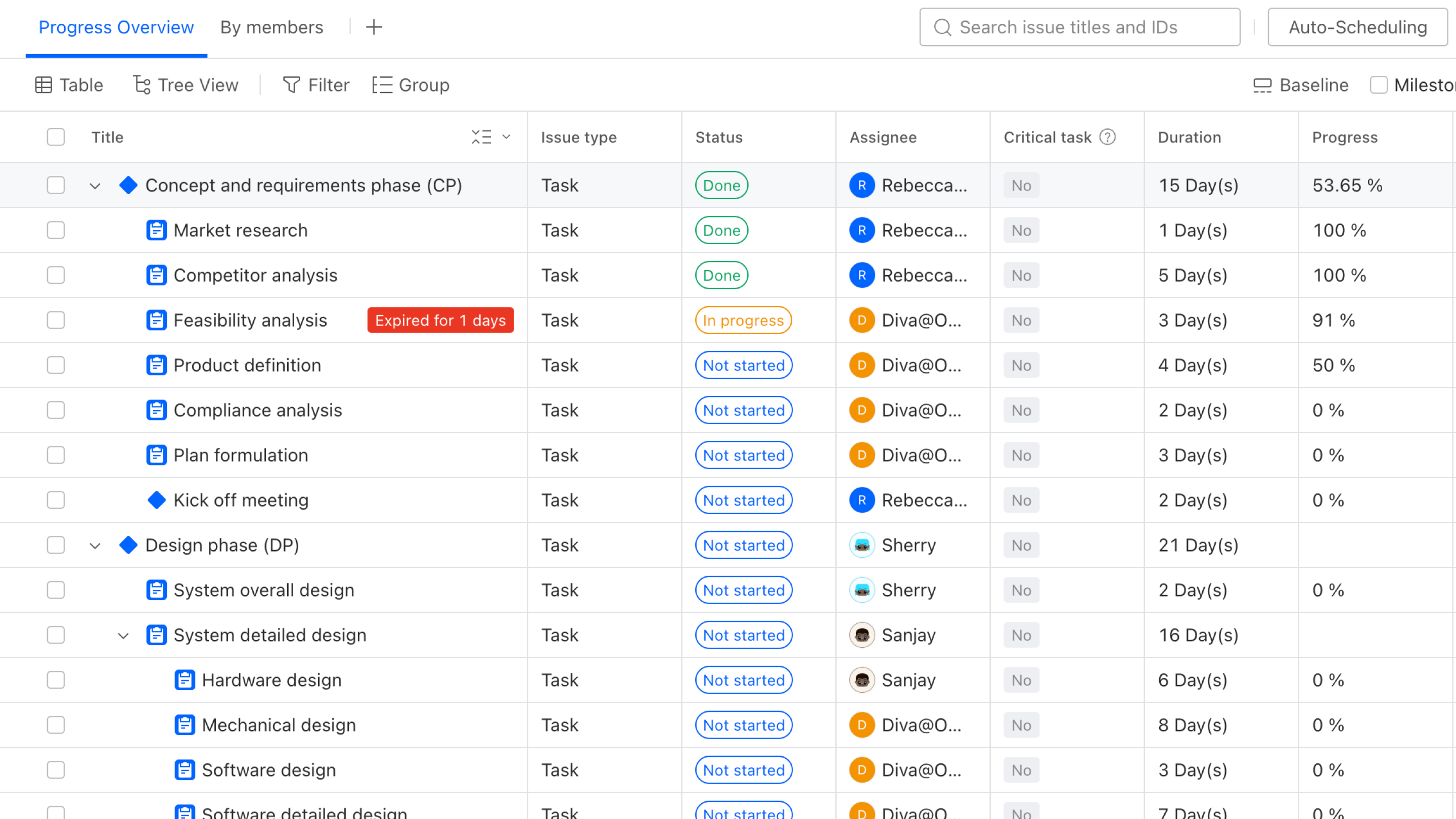Screen dimensions: 1456x819
Task: Check the checkbox for Feasibility analysis row
Action: pos(56,320)
